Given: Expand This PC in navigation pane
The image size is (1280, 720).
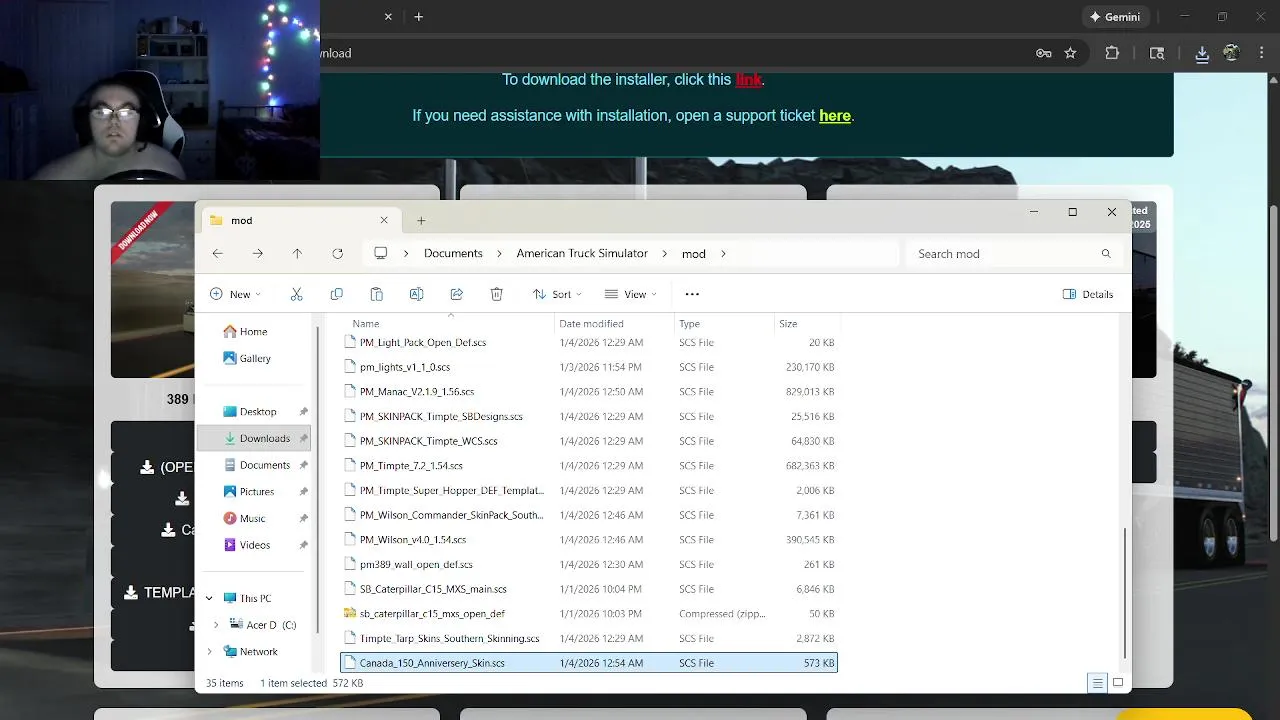Looking at the screenshot, I should 209,598.
